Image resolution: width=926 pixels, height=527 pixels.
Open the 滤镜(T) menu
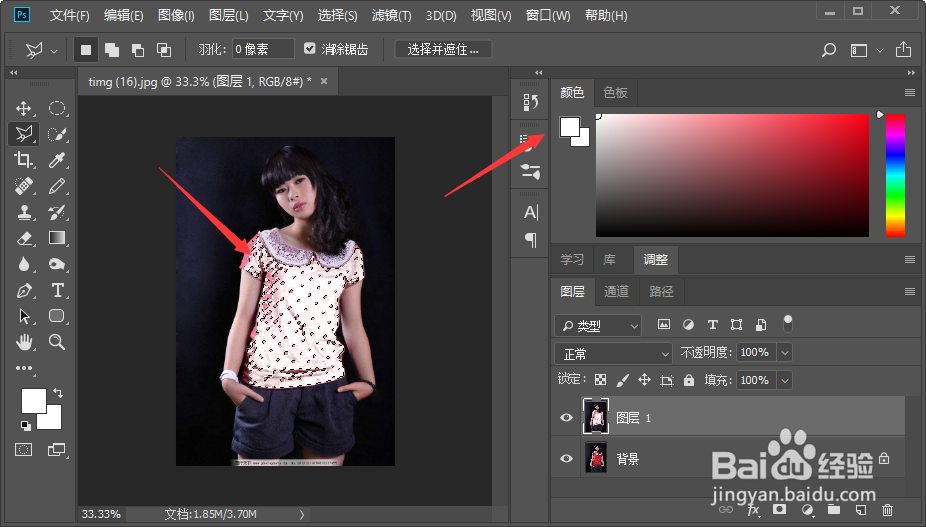coord(392,15)
